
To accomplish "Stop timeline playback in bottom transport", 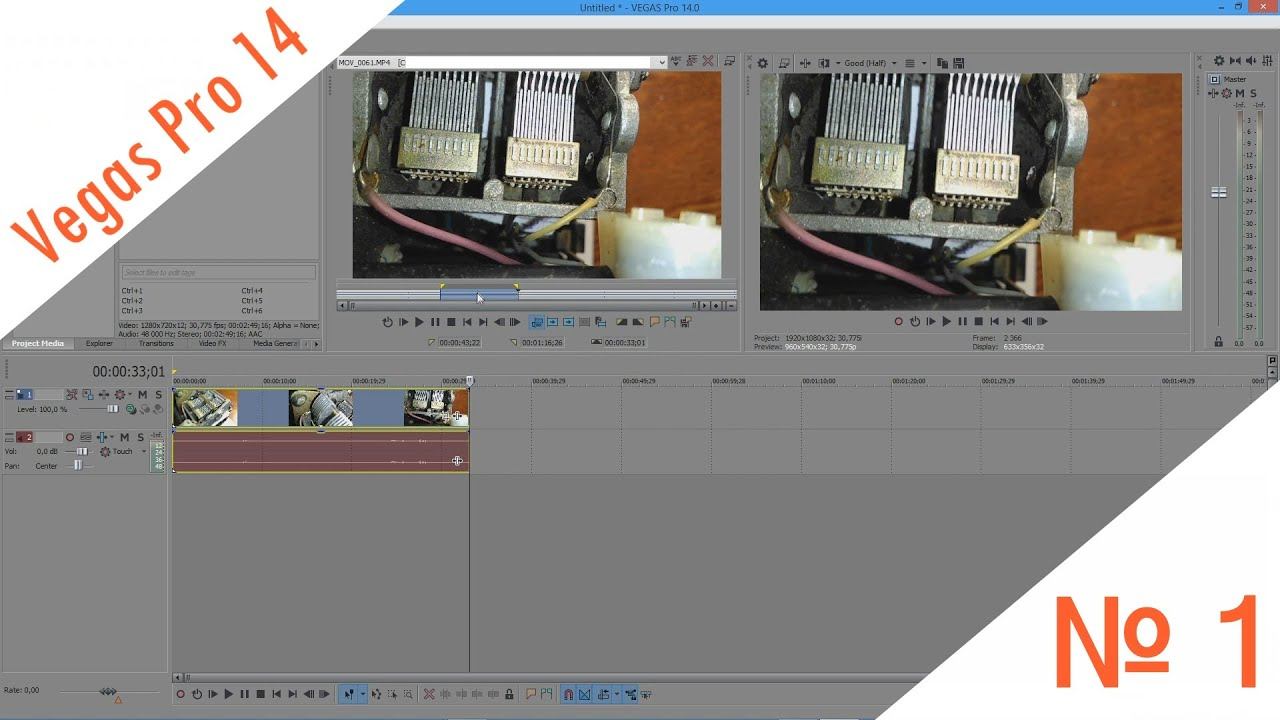I will (x=260, y=694).
